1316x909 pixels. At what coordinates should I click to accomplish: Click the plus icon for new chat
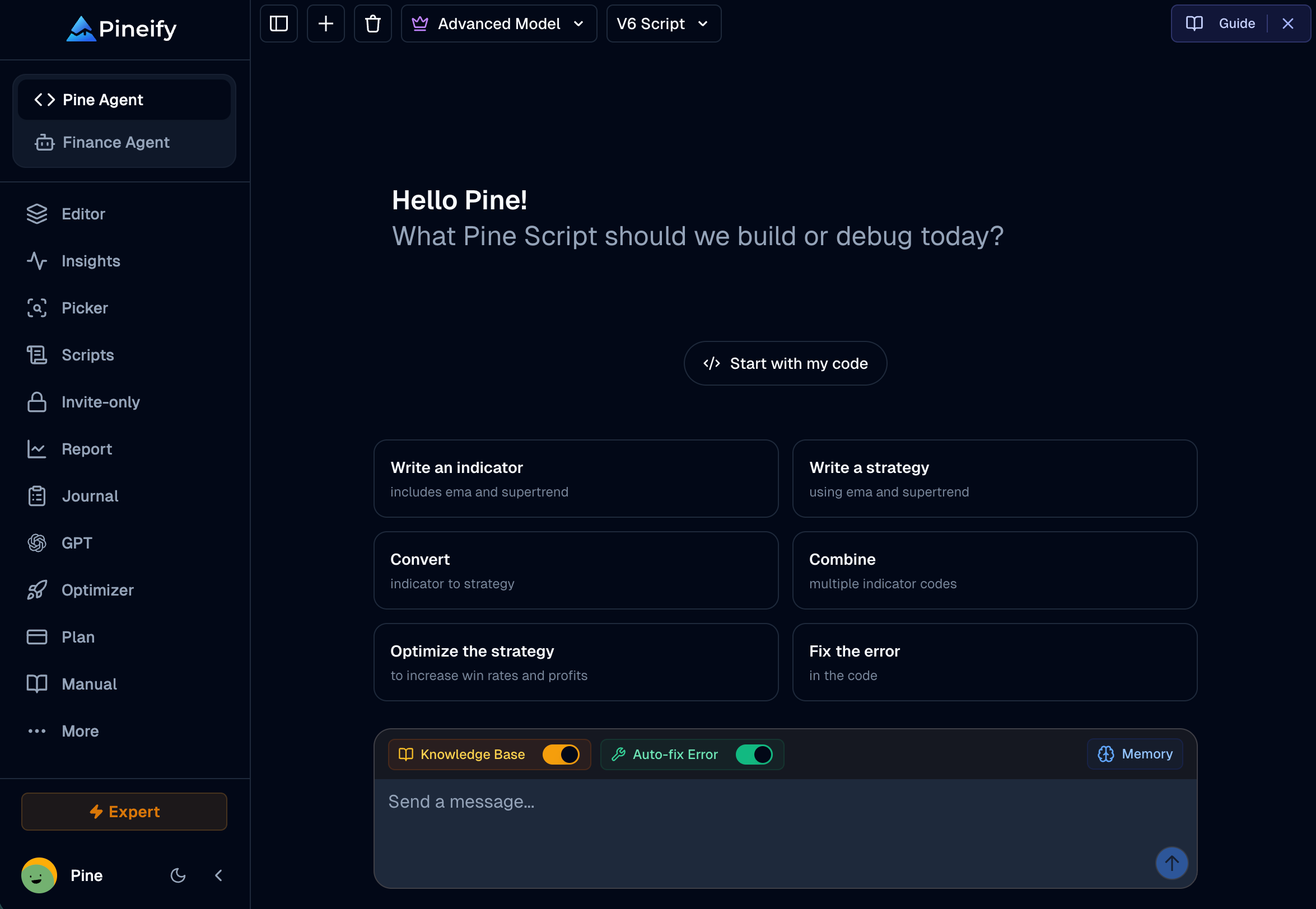(325, 24)
